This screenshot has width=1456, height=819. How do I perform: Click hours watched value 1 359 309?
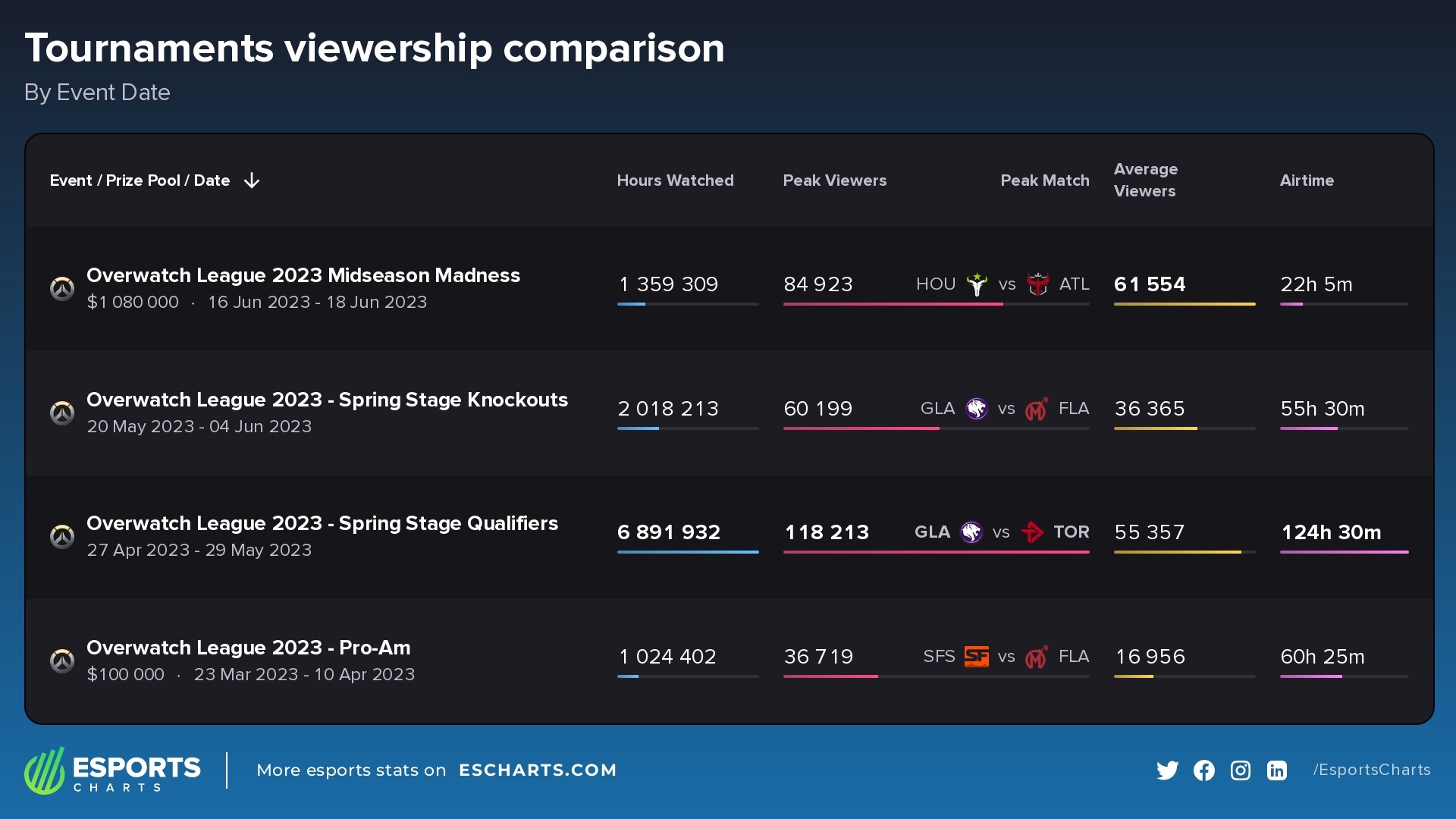[668, 284]
